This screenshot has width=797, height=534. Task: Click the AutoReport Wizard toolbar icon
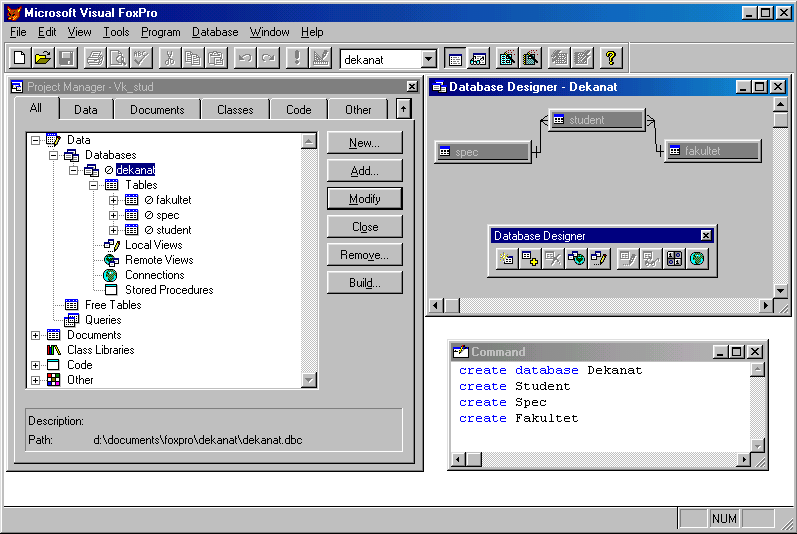click(x=583, y=58)
